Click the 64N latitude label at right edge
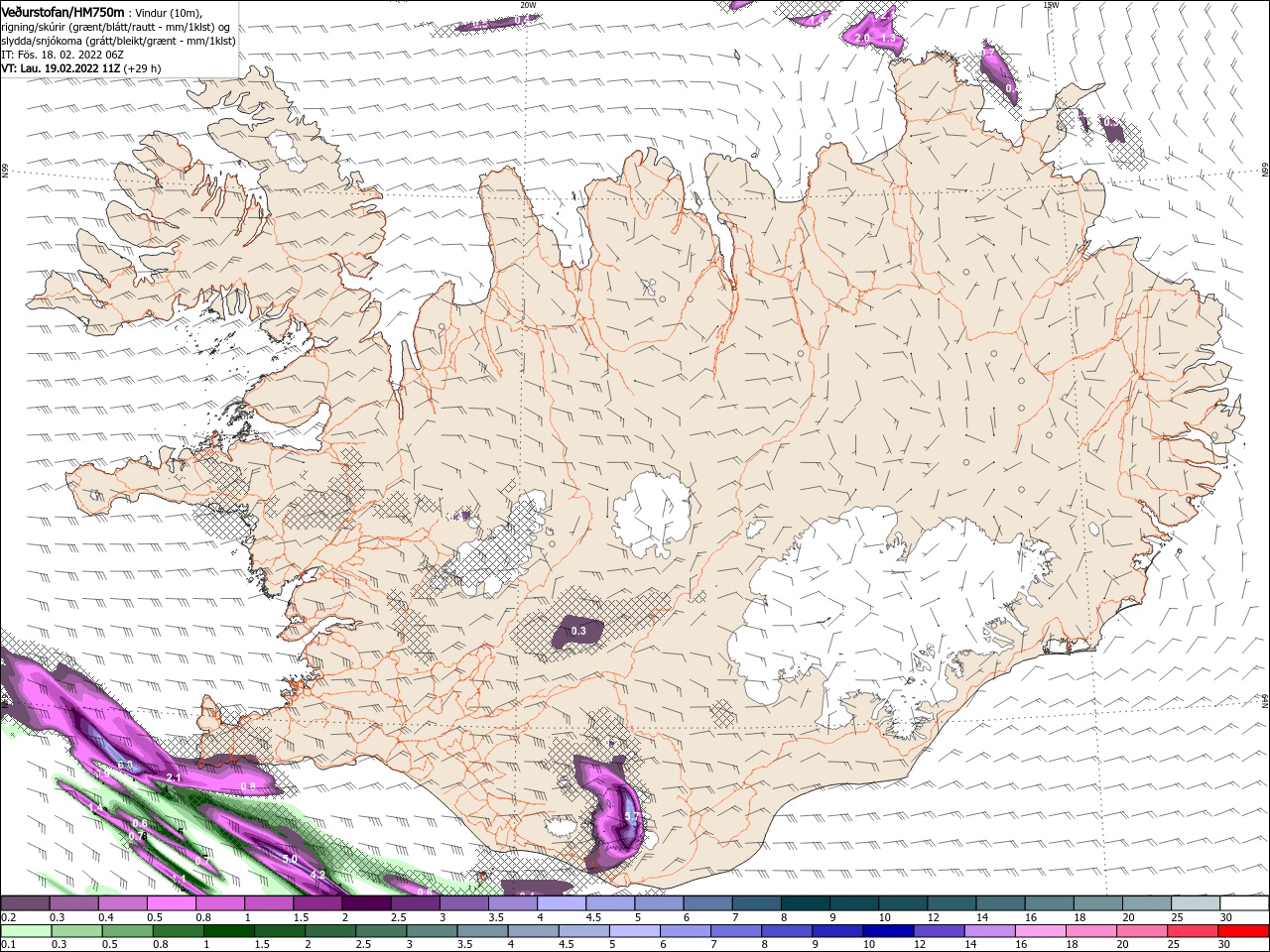The image size is (1270, 952). [x=1265, y=701]
